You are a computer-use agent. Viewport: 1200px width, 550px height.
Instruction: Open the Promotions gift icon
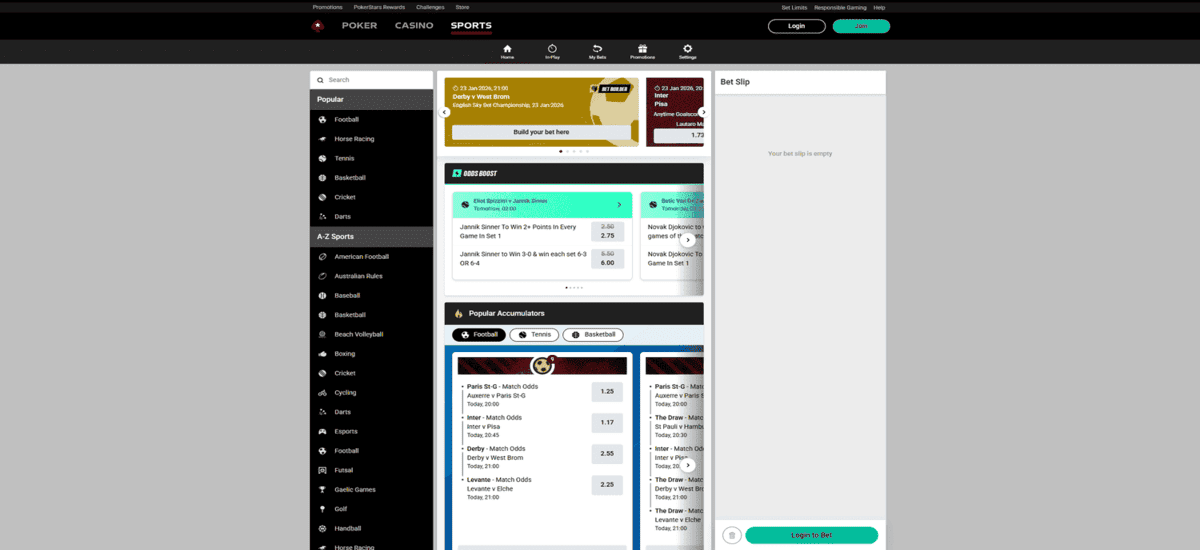coord(642,48)
